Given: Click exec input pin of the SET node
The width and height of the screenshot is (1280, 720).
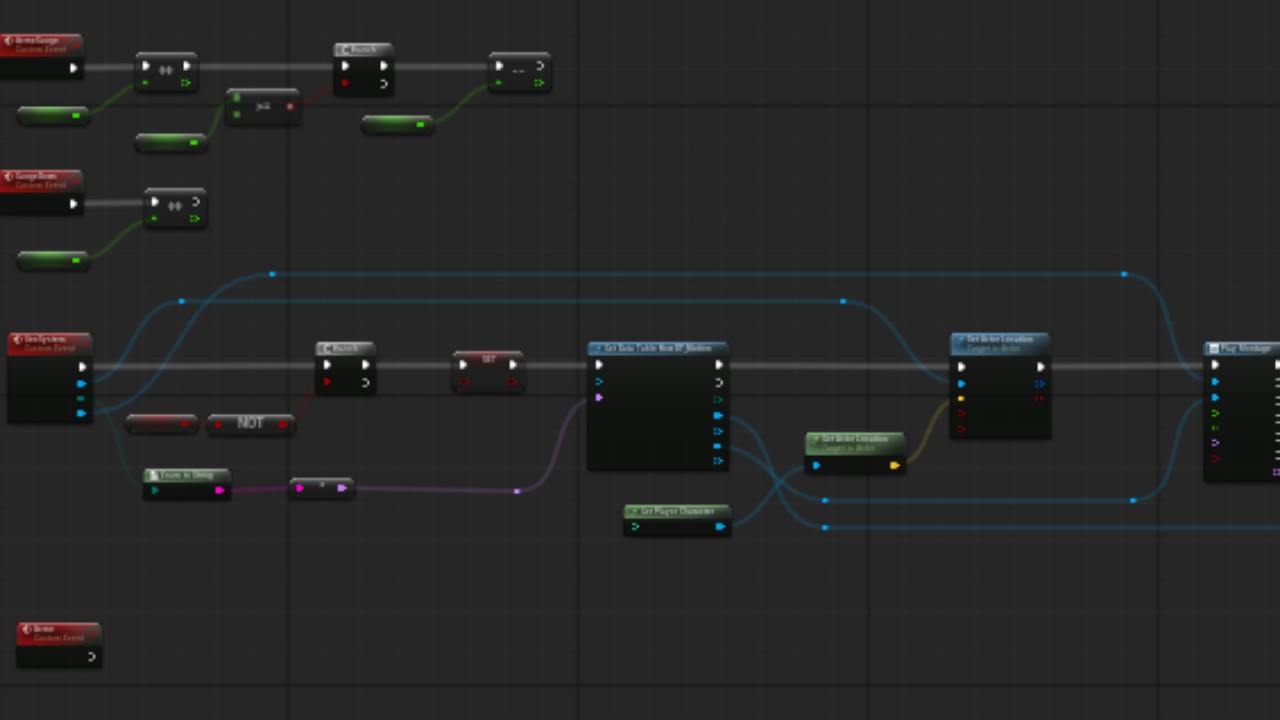Looking at the screenshot, I should point(463,365).
